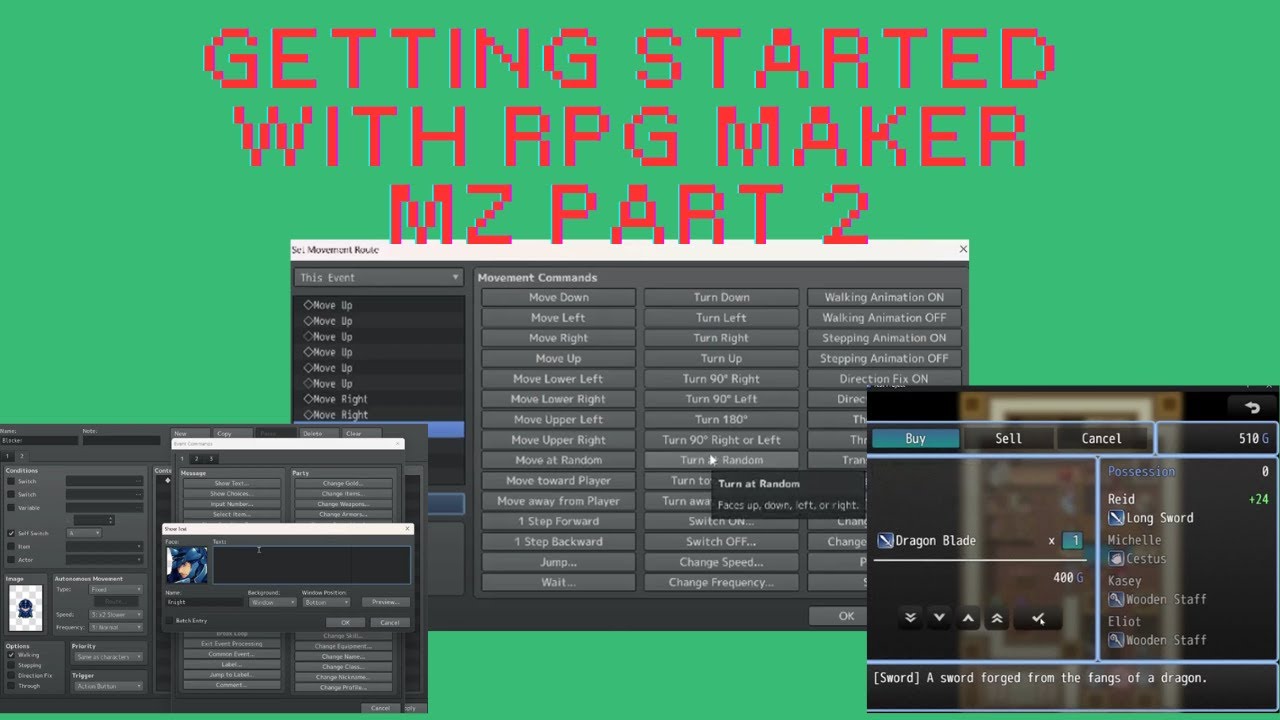Click the Preview... button in Show Text
The image size is (1280, 720).
click(386, 602)
